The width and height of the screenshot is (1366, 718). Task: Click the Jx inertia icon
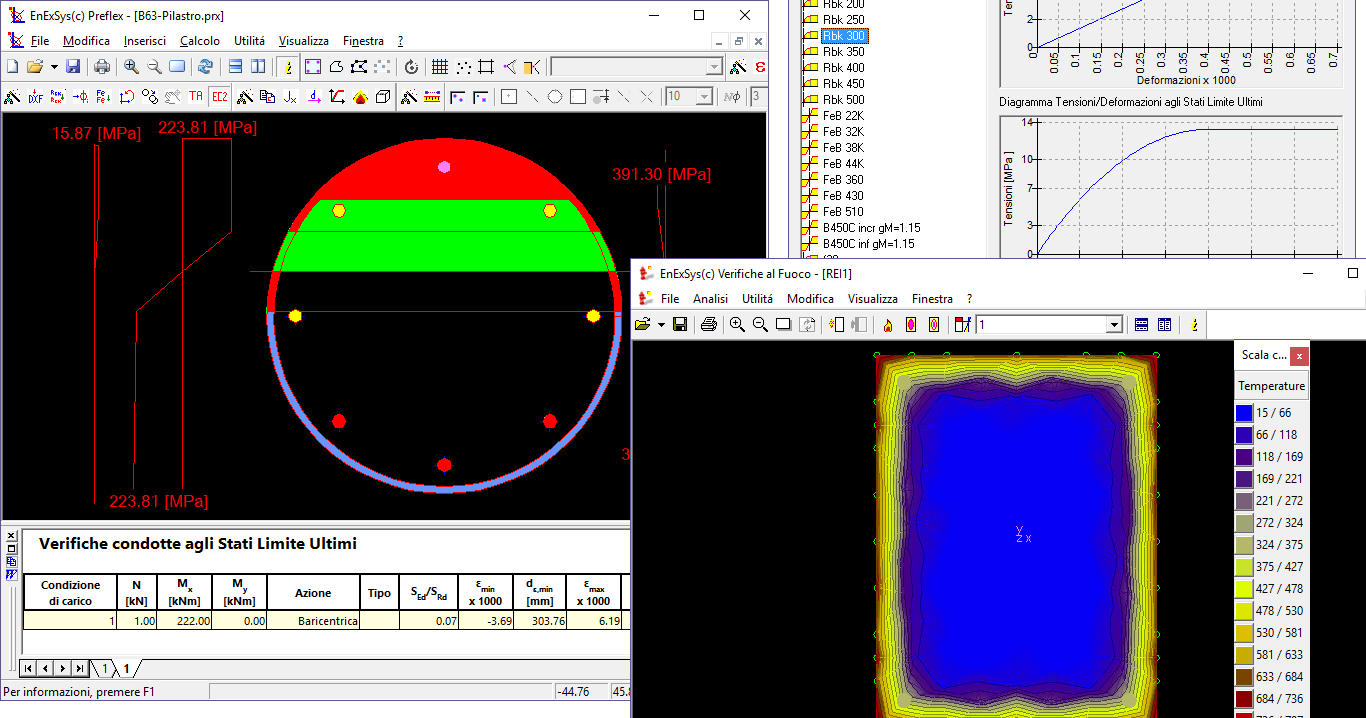point(290,97)
